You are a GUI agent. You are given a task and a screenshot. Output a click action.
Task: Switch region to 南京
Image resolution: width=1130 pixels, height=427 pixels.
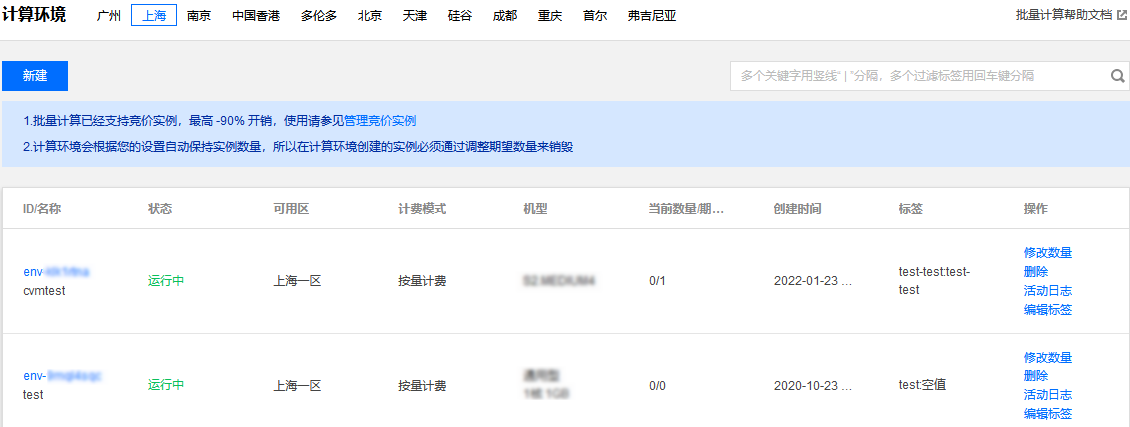pyautogui.click(x=199, y=15)
